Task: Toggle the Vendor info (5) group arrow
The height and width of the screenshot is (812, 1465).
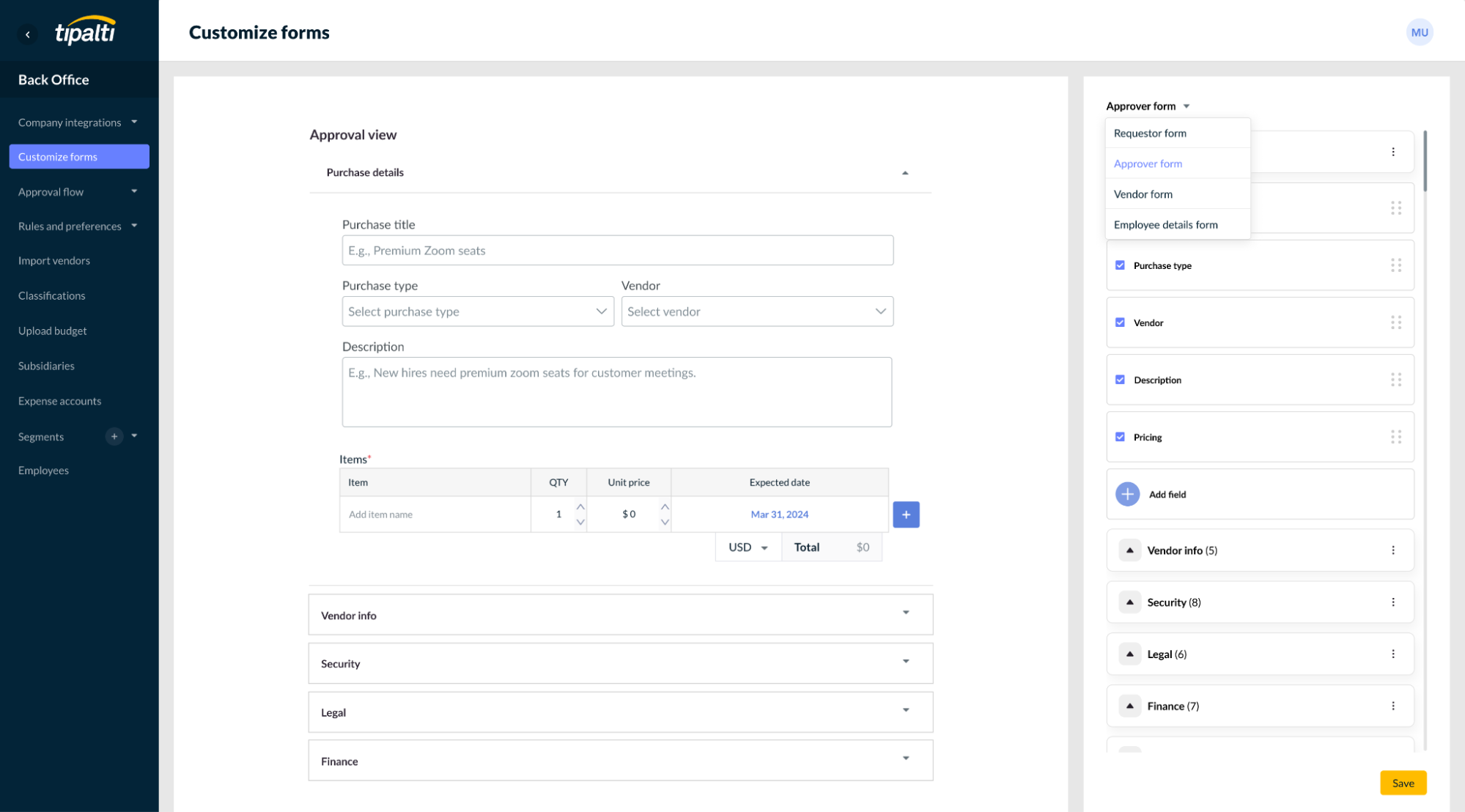Action: pos(1129,550)
